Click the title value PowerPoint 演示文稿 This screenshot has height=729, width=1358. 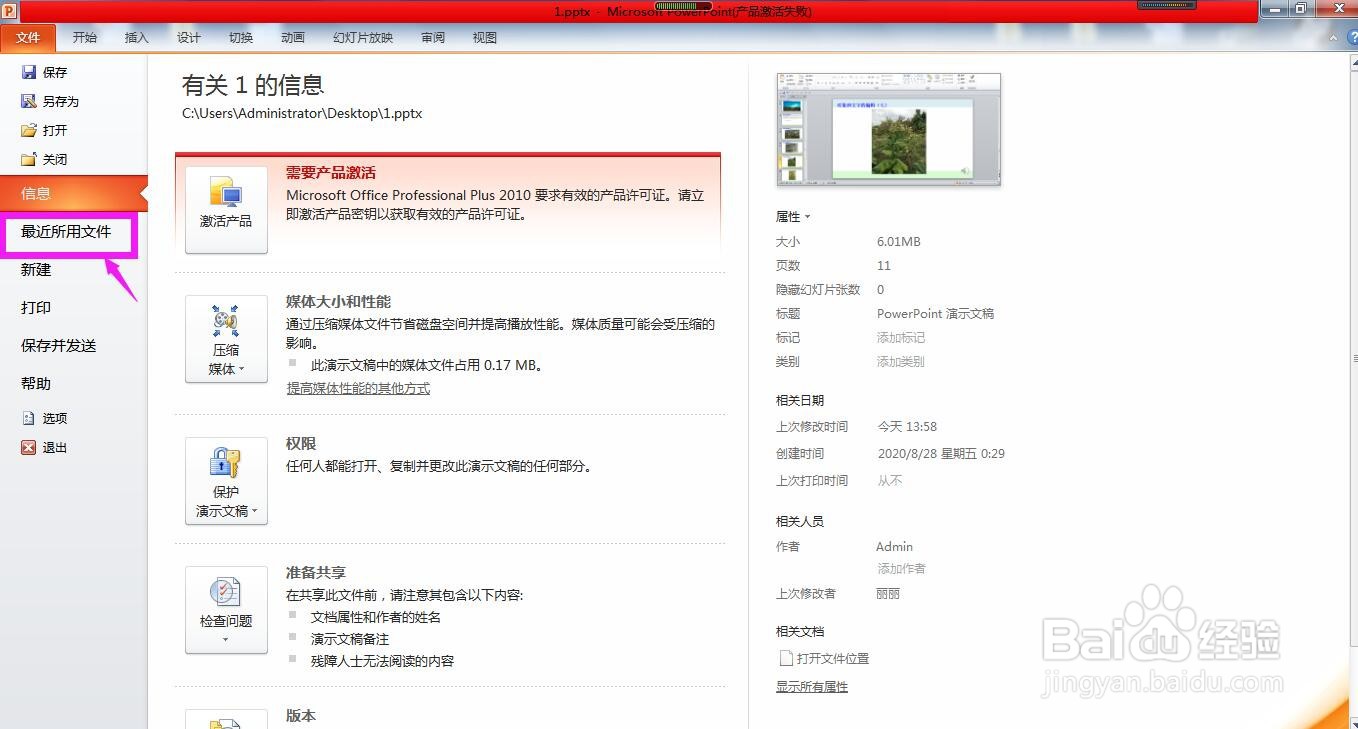(x=935, y=314)
